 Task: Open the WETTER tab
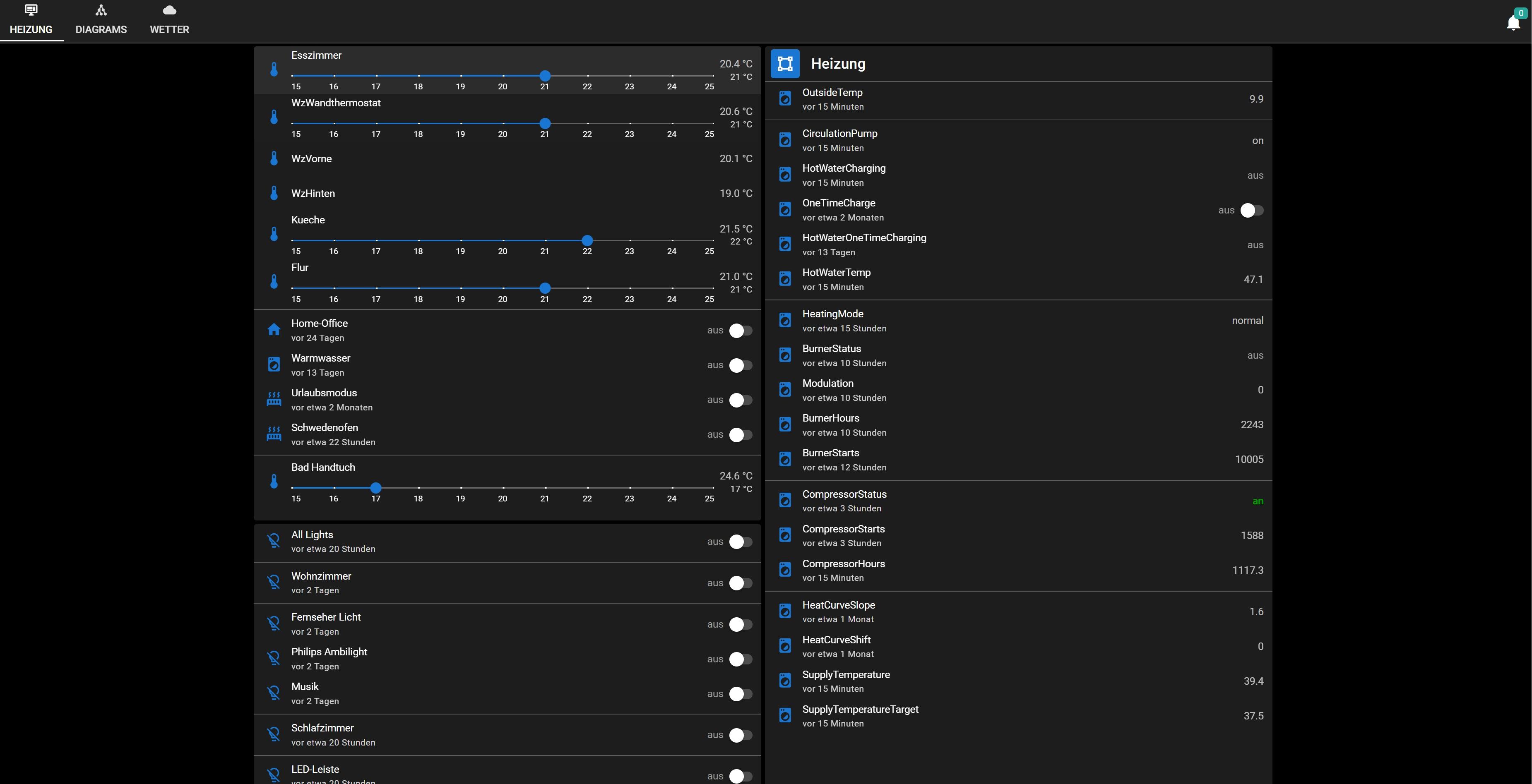[x=169, y=20]
